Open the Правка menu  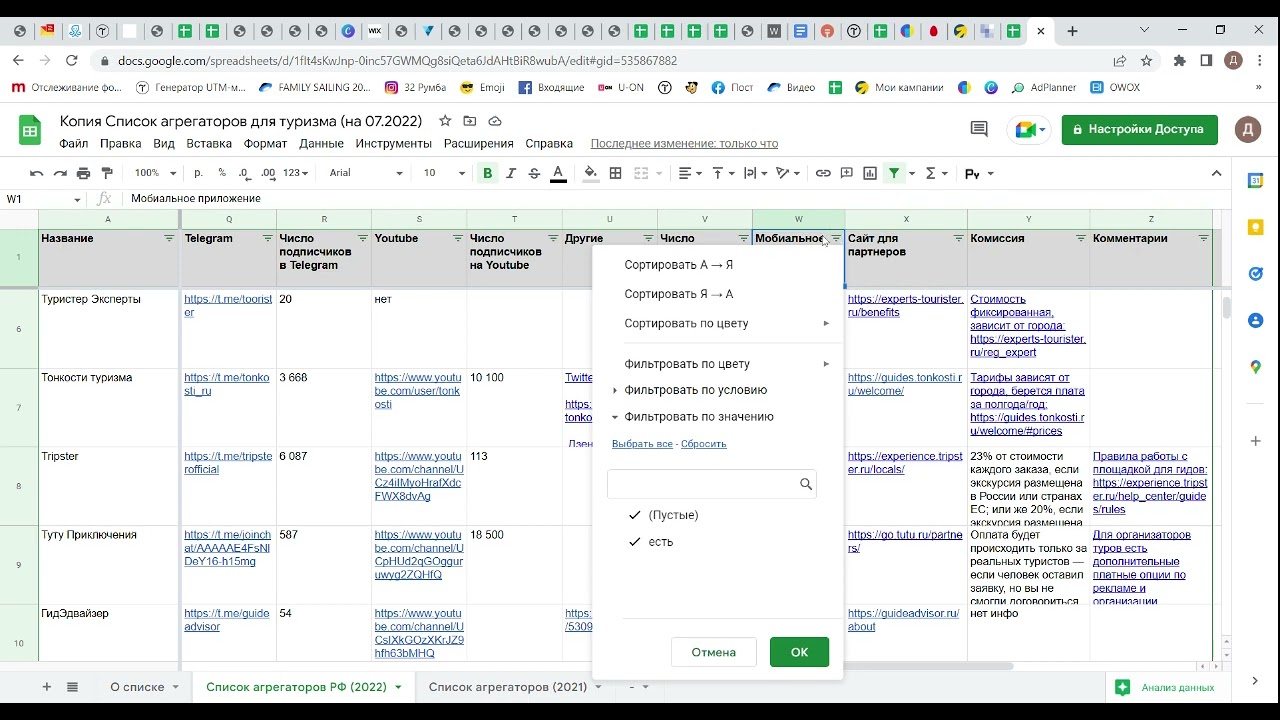coord(120,143)
